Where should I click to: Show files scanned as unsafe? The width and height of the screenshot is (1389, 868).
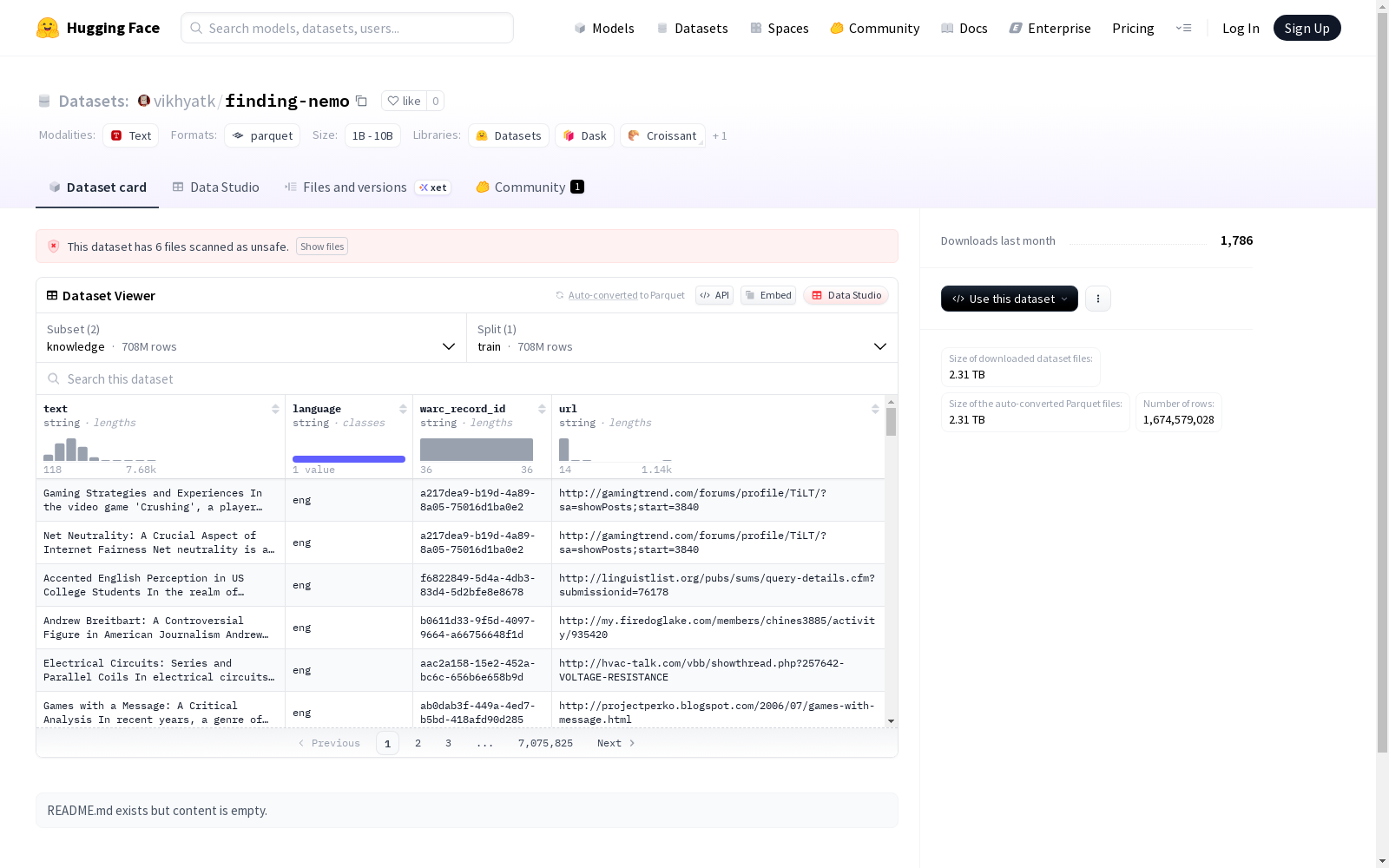click(x=322, y=247)
